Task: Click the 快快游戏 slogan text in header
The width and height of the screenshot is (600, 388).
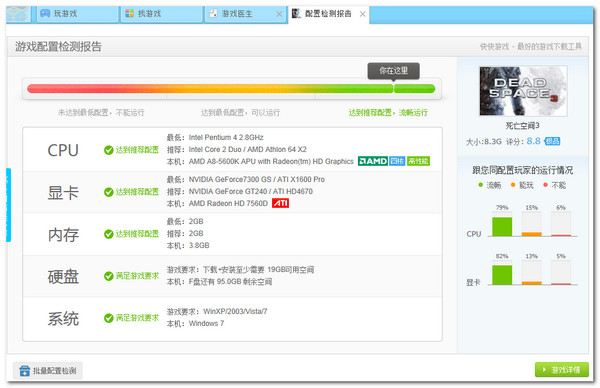Action: pyautogui.click(x=531, y=47)
